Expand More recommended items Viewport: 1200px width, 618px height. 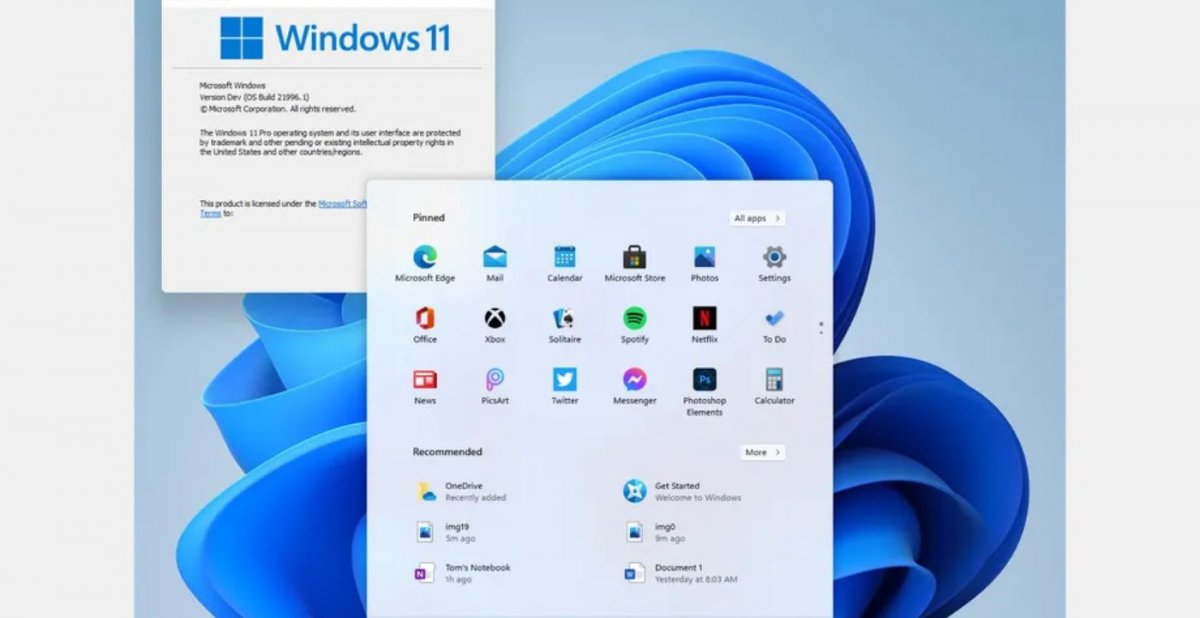tap(762, 452)
